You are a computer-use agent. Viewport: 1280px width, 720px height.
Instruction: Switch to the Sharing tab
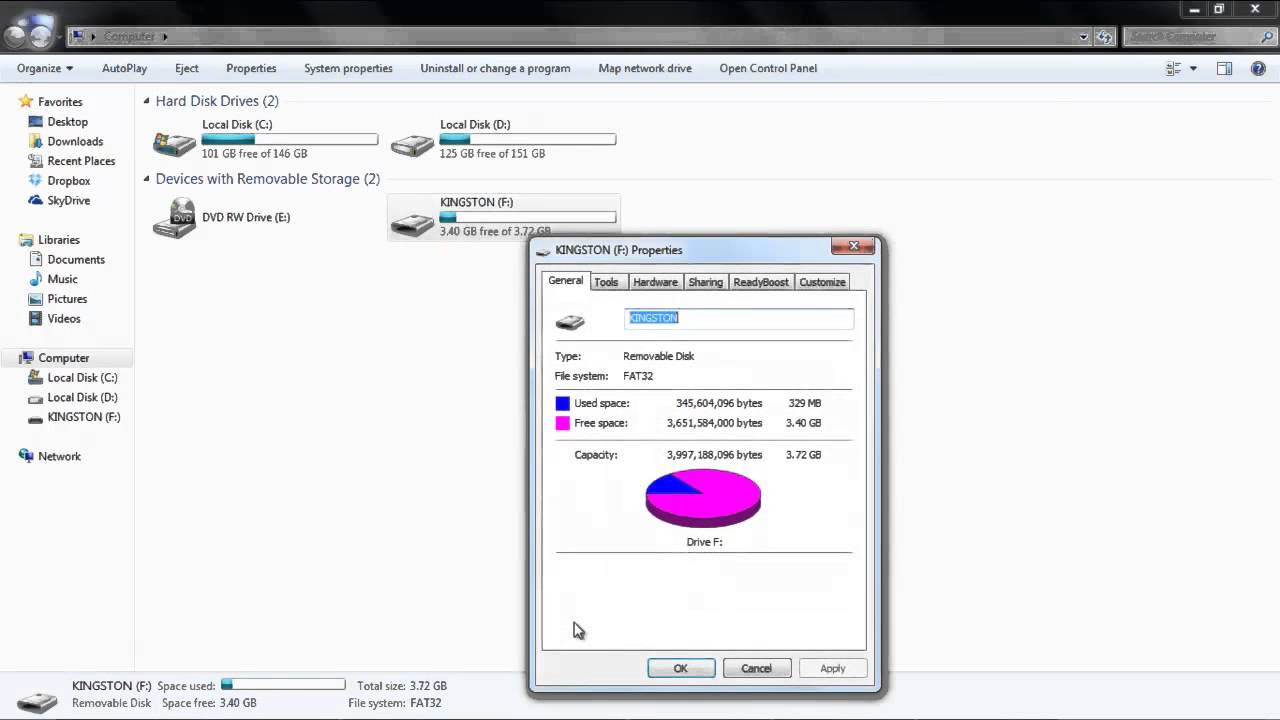[705, 282]
